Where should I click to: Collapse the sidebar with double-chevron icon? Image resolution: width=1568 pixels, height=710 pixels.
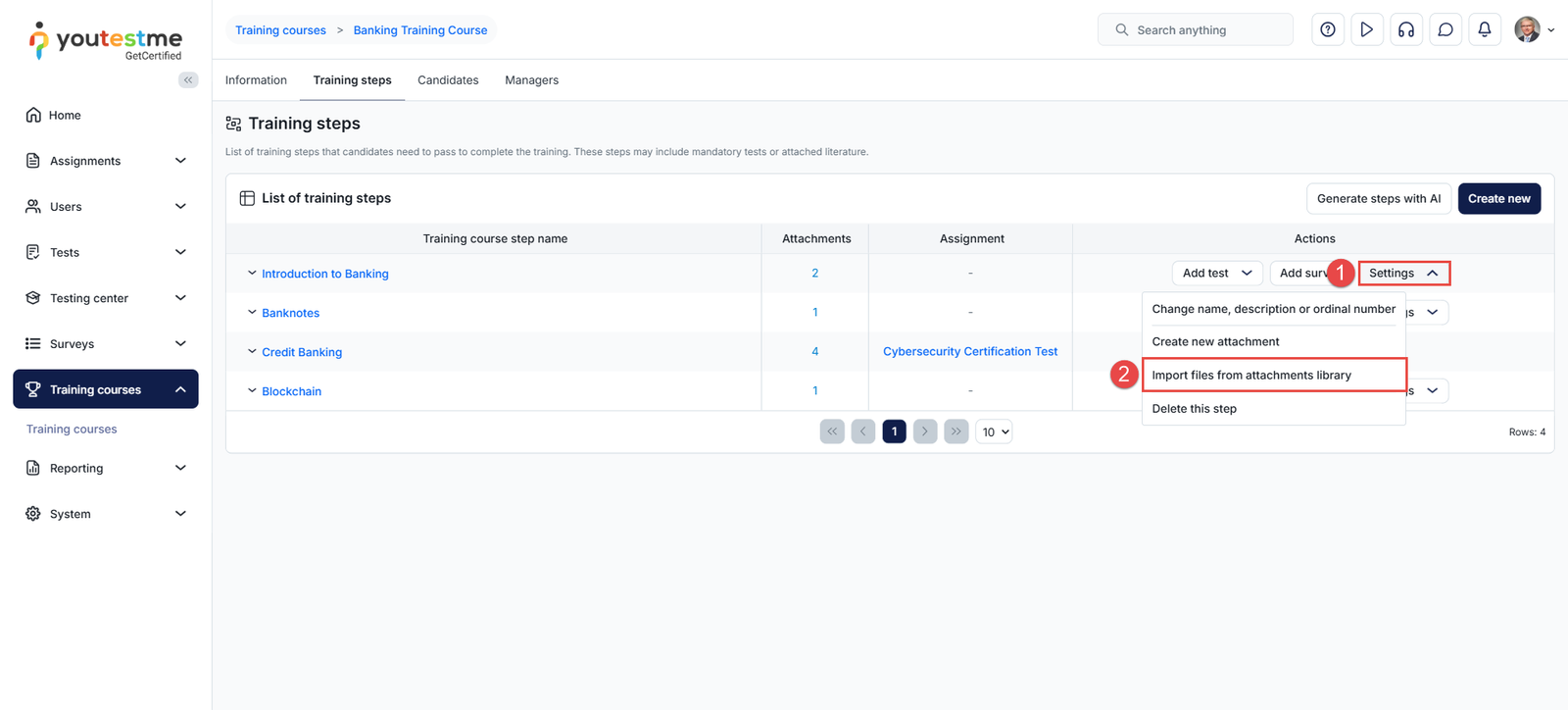188,80
